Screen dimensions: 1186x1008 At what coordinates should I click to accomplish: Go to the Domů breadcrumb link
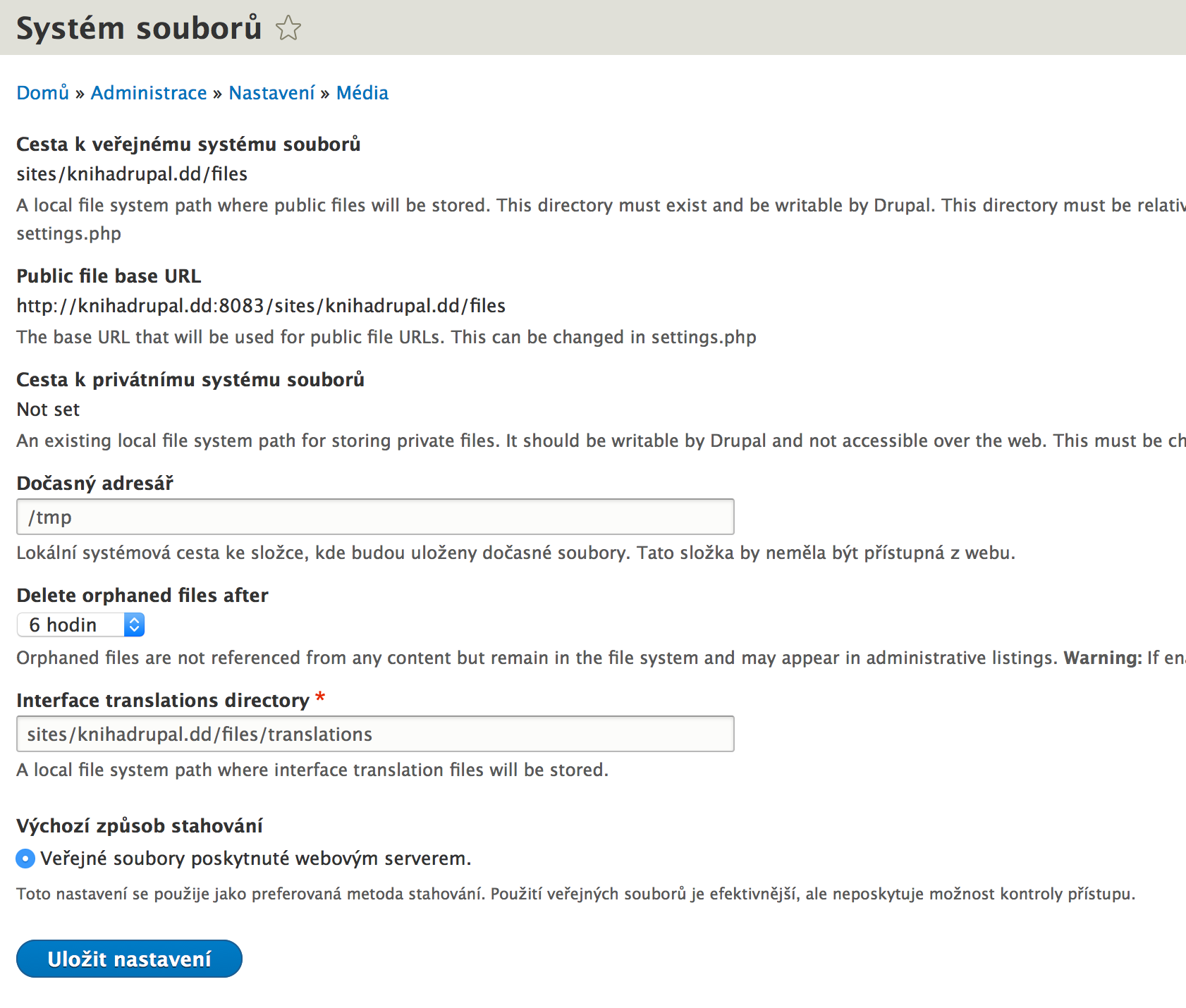43,93
